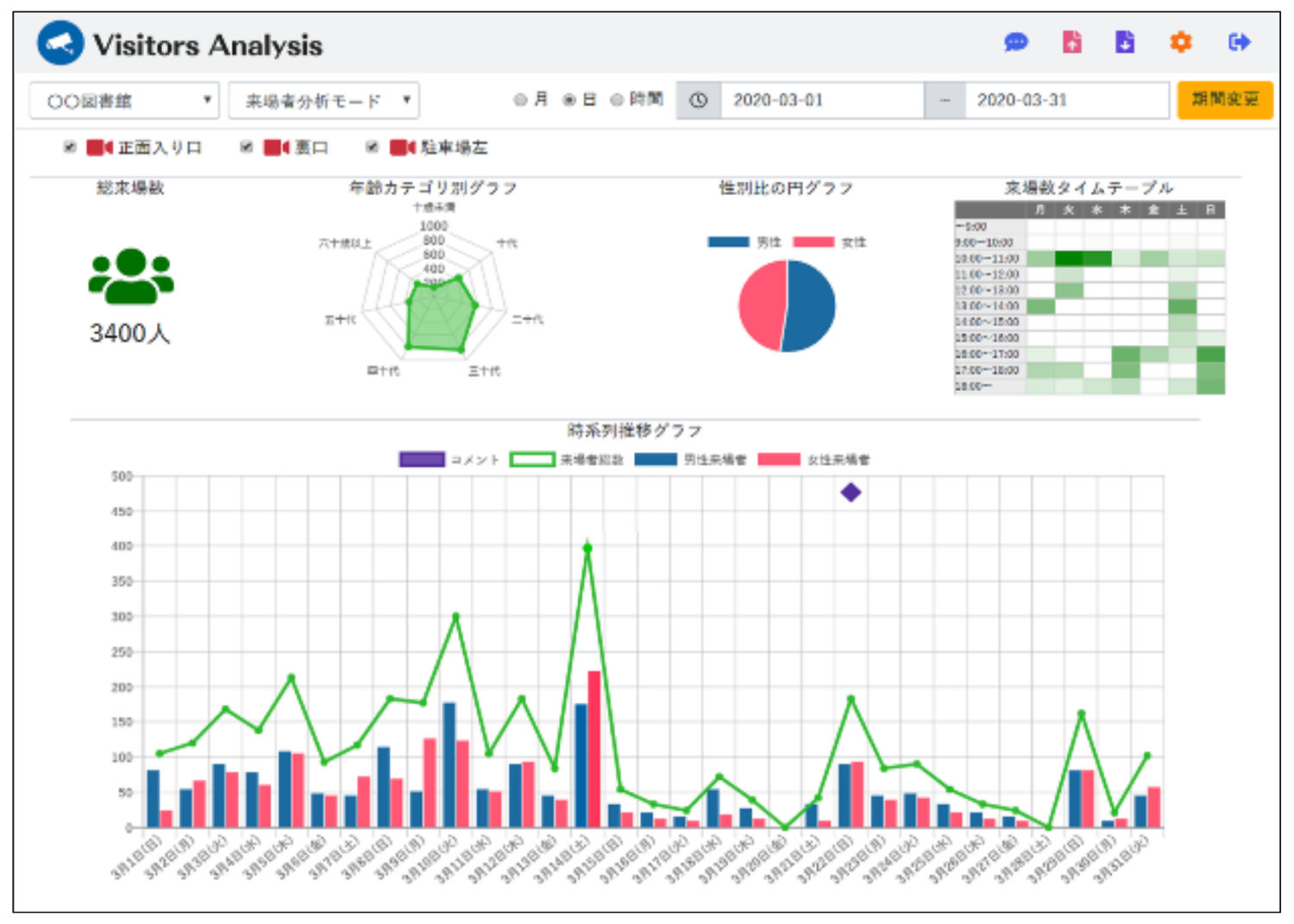The image size is (1294, 924).
Task: Click the 10:00~11:00 timetable row label
Action: coord(988,259)
